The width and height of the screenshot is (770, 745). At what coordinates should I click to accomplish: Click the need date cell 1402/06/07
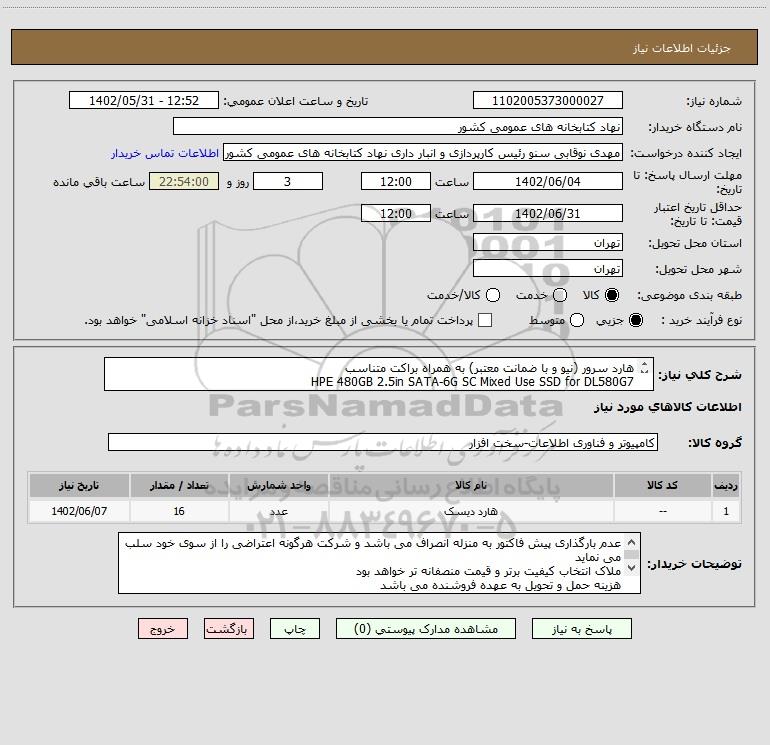point(79,511)
